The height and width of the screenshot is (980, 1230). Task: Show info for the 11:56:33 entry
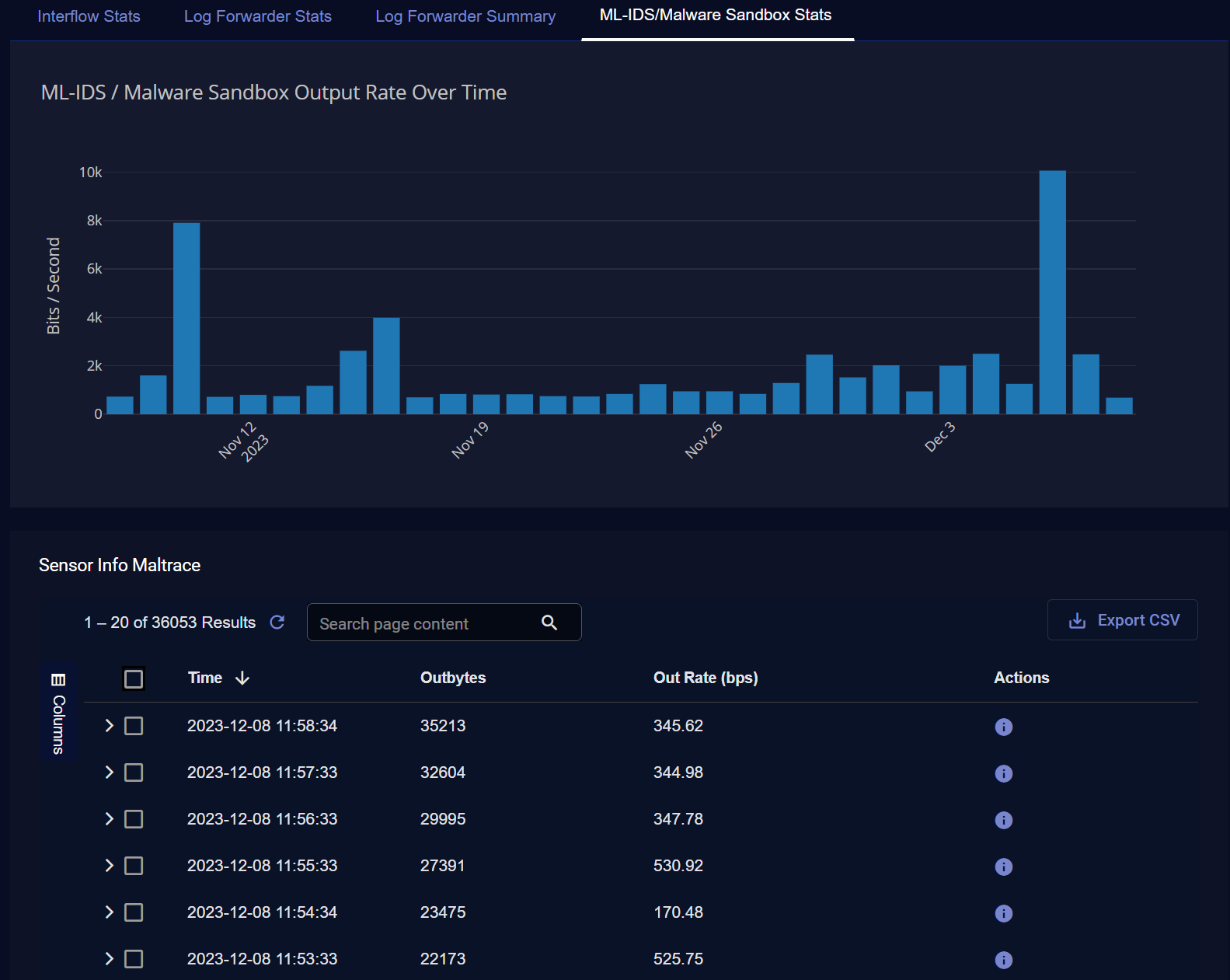coord(1003,820)
